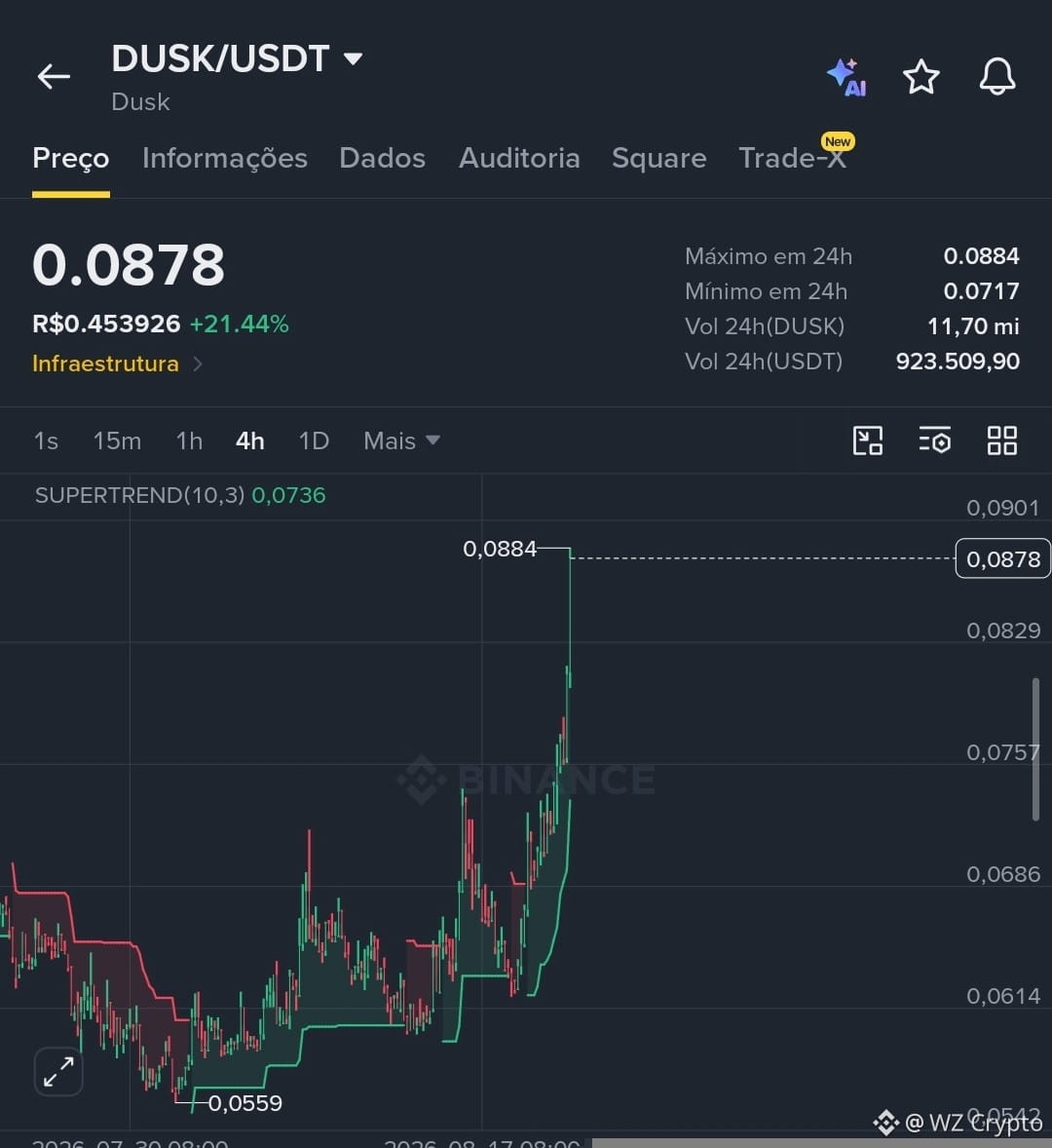Viewport: 1052px width, 1148px height.
Task: Tap the 0,0878 current price tag on axis
Action: click(x=1003, y=559)
